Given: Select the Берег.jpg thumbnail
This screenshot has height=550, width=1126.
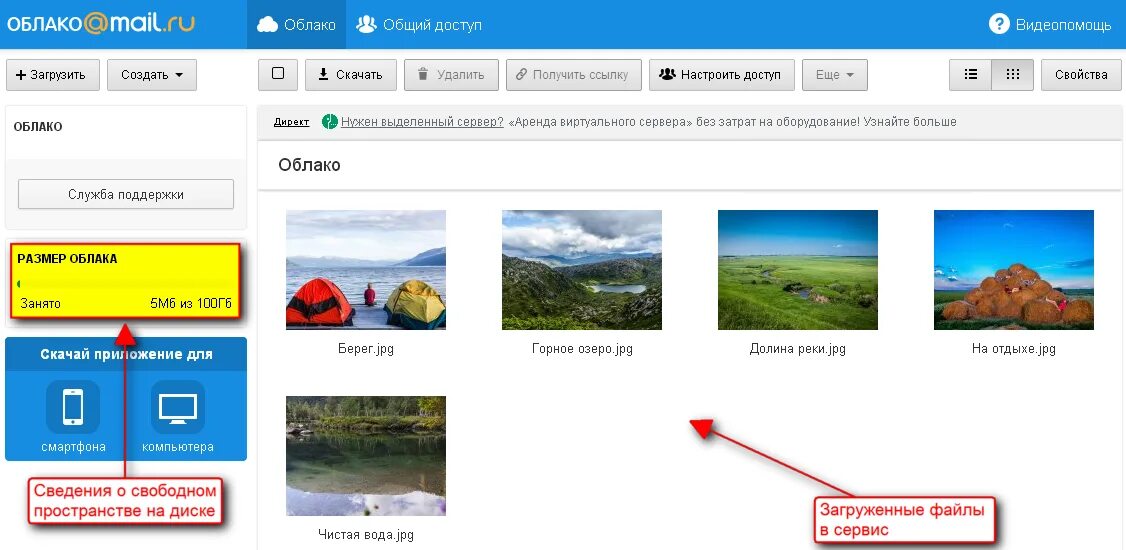Looking at the screenshot, I should coord(366,270).
